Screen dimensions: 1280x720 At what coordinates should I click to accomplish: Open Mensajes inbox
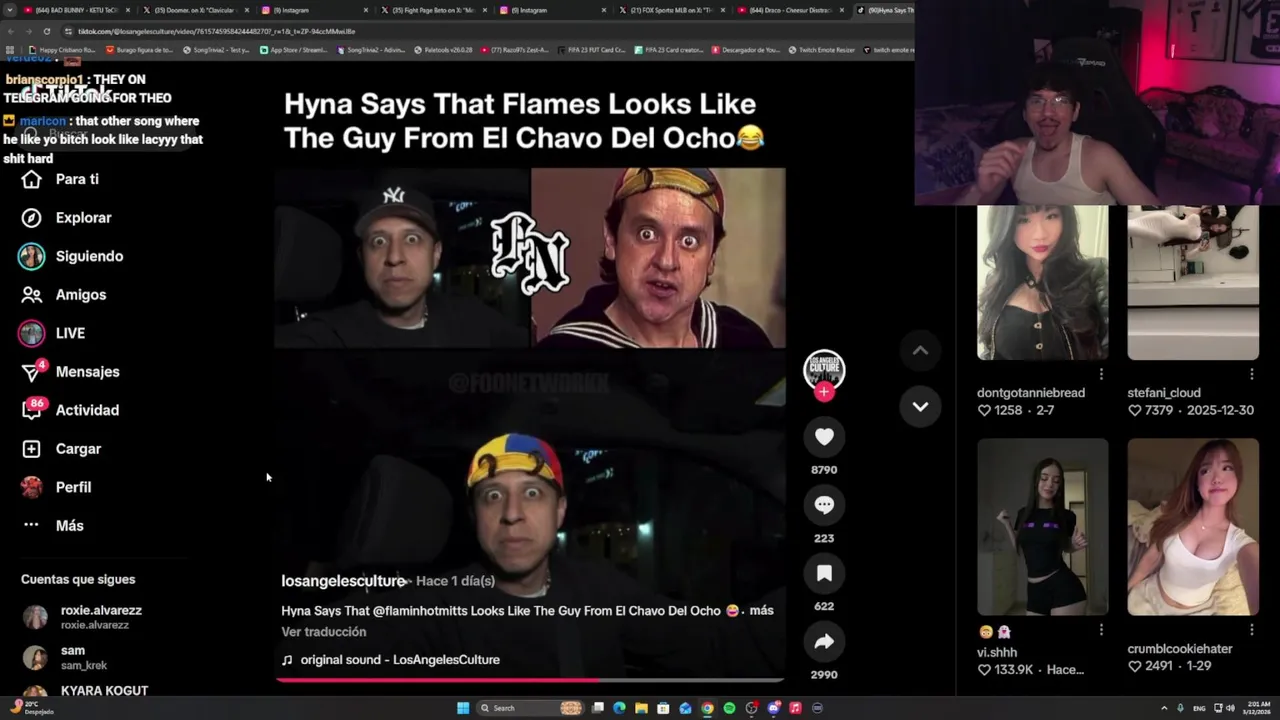70,372
